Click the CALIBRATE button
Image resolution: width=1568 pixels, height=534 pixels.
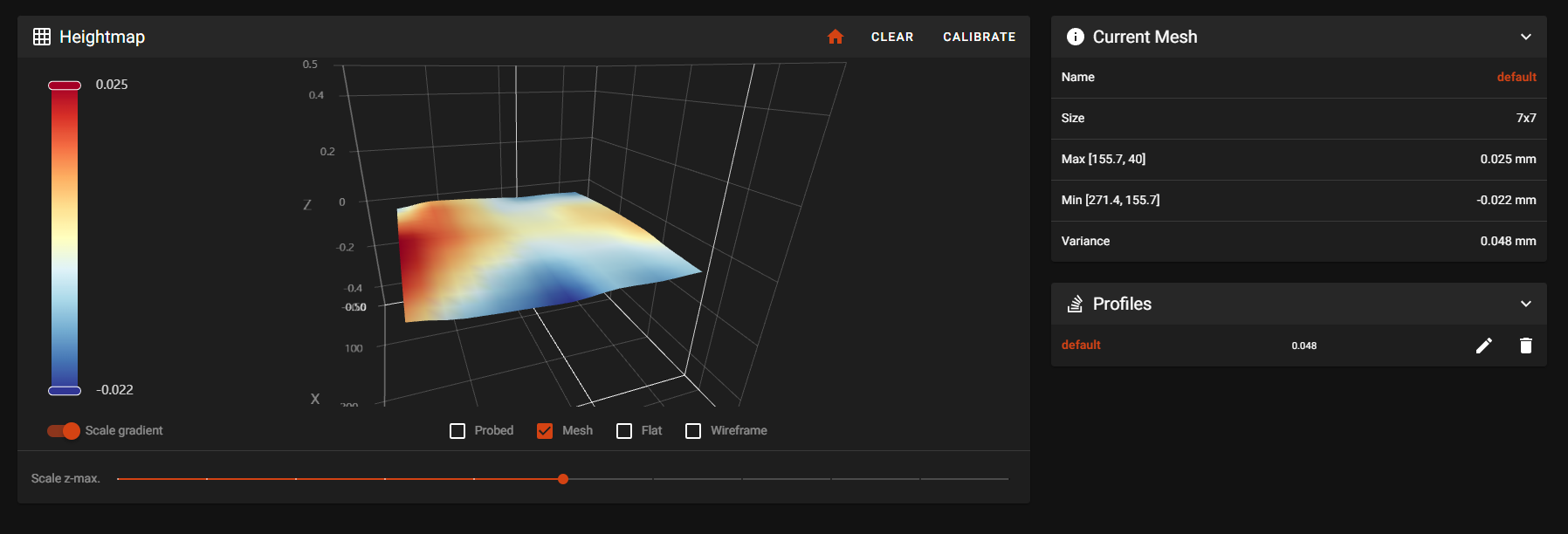(979, 37)
